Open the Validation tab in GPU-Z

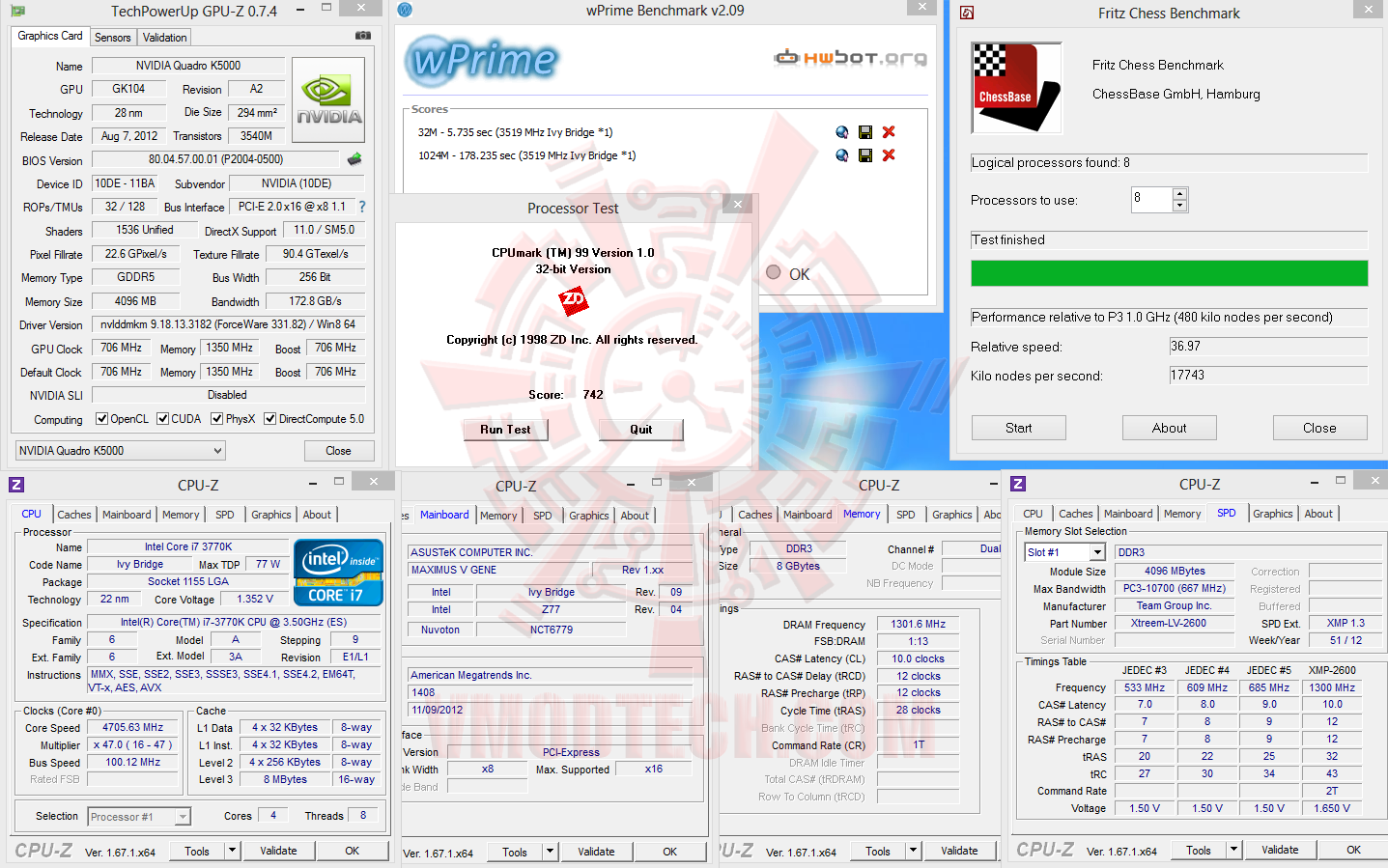pyautogui.click(x=164, y=38)
